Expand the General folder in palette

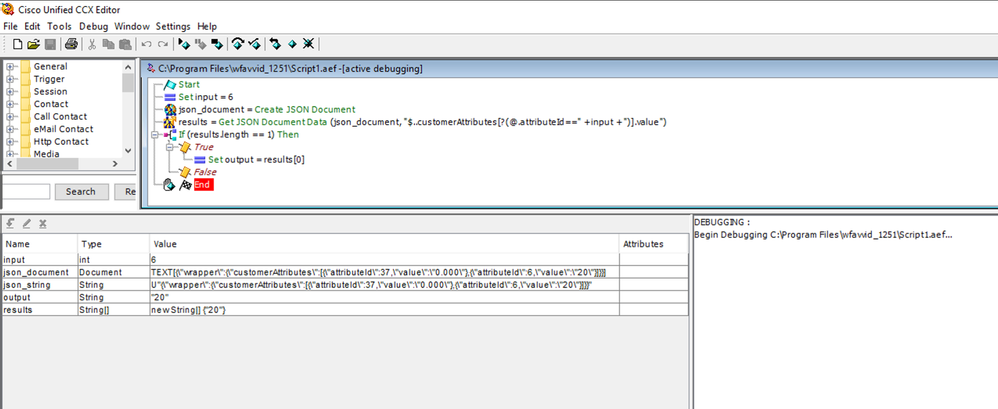pyautogui.click(x=11, y=66)
